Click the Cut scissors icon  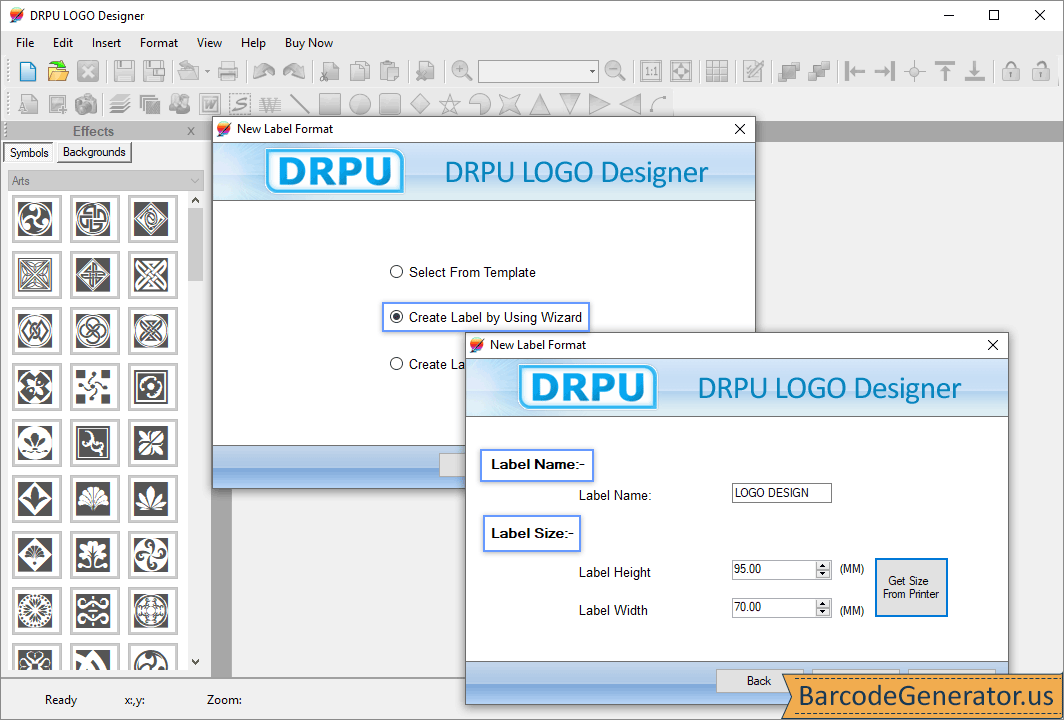(x=330, y=71)
